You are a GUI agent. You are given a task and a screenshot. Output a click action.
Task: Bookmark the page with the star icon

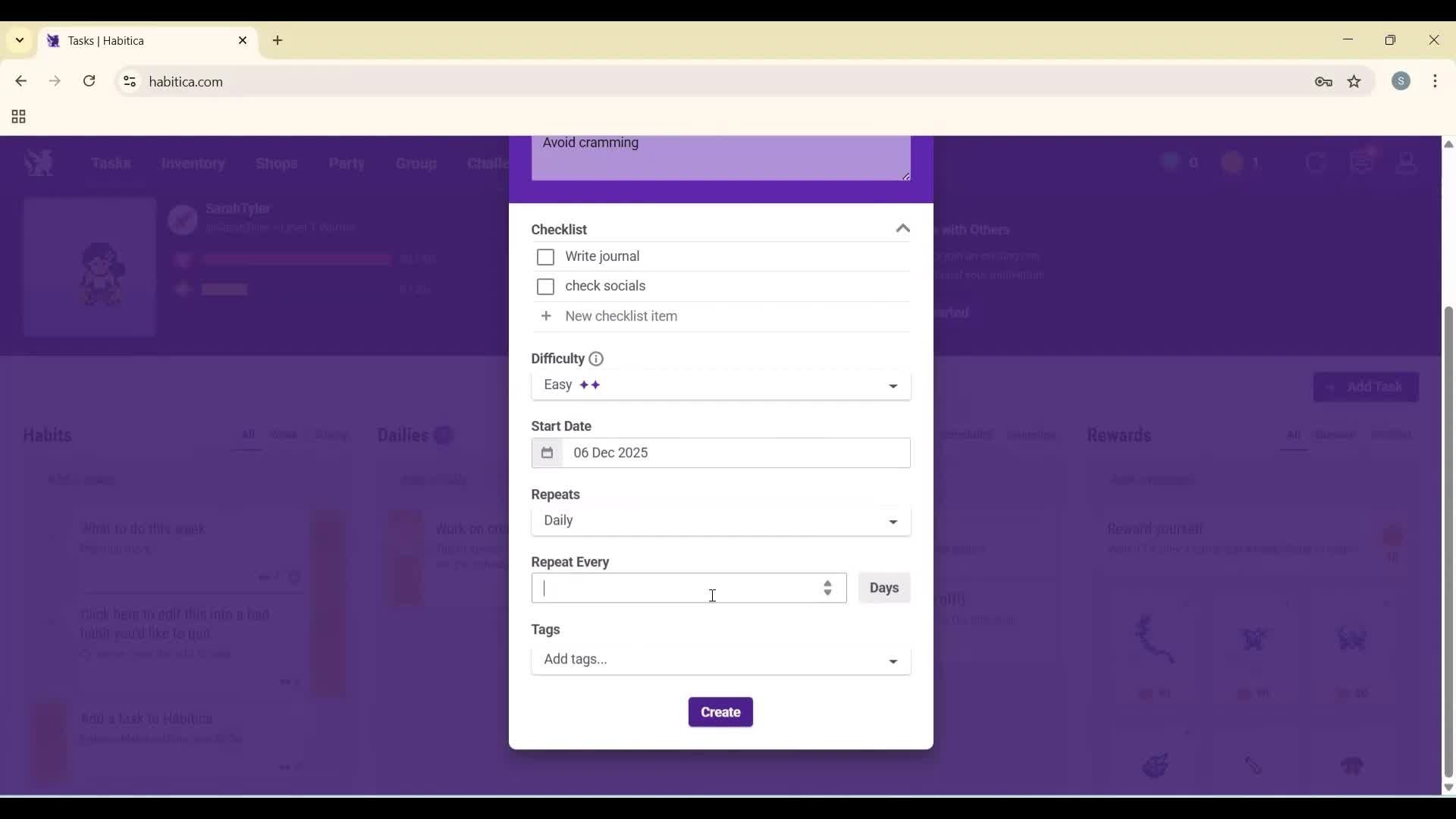pyautogui.click(x=1354, y=82)
